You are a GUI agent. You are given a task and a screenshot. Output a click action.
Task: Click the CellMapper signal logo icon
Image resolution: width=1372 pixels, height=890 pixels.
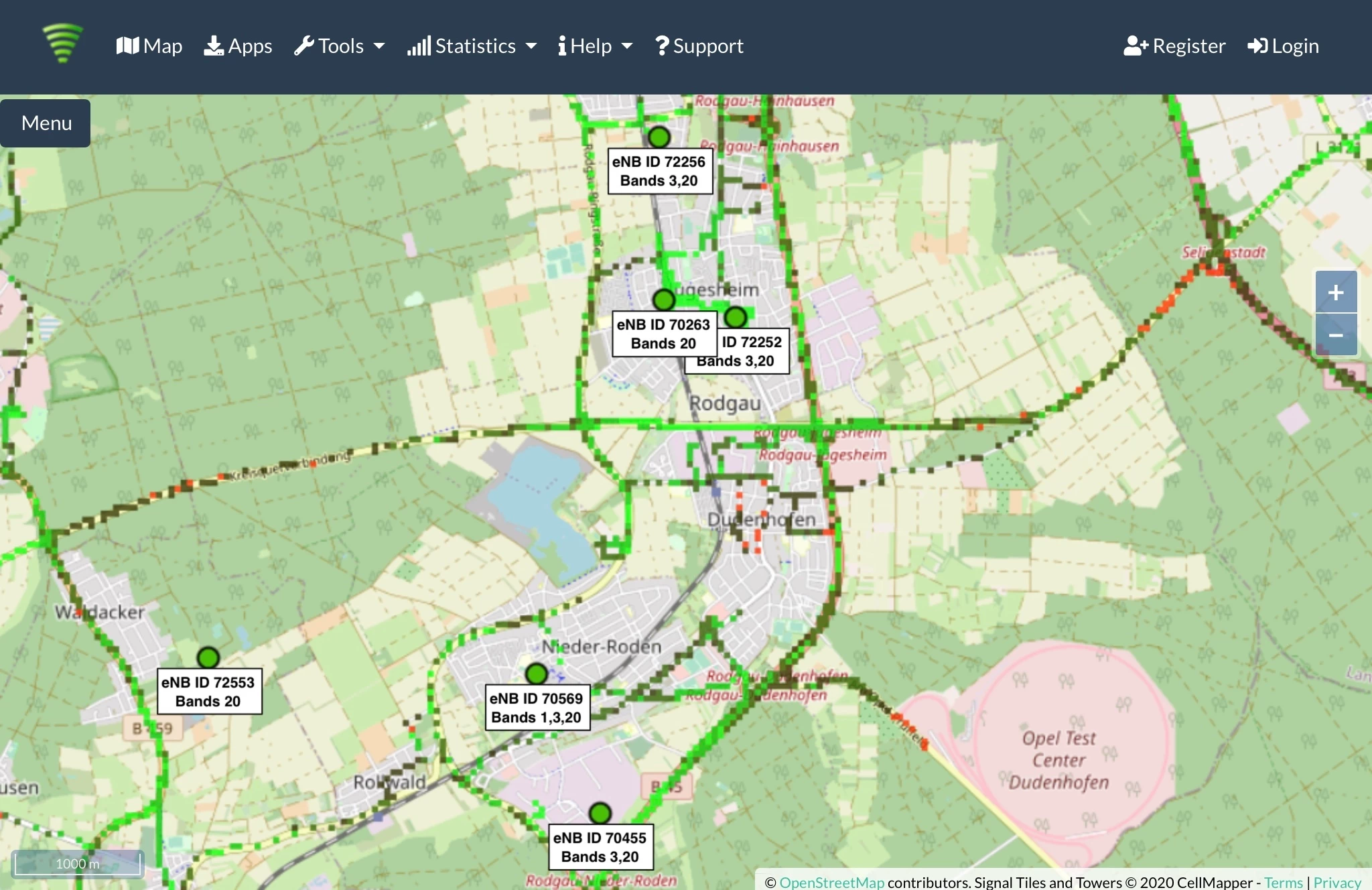pos(62,44)
